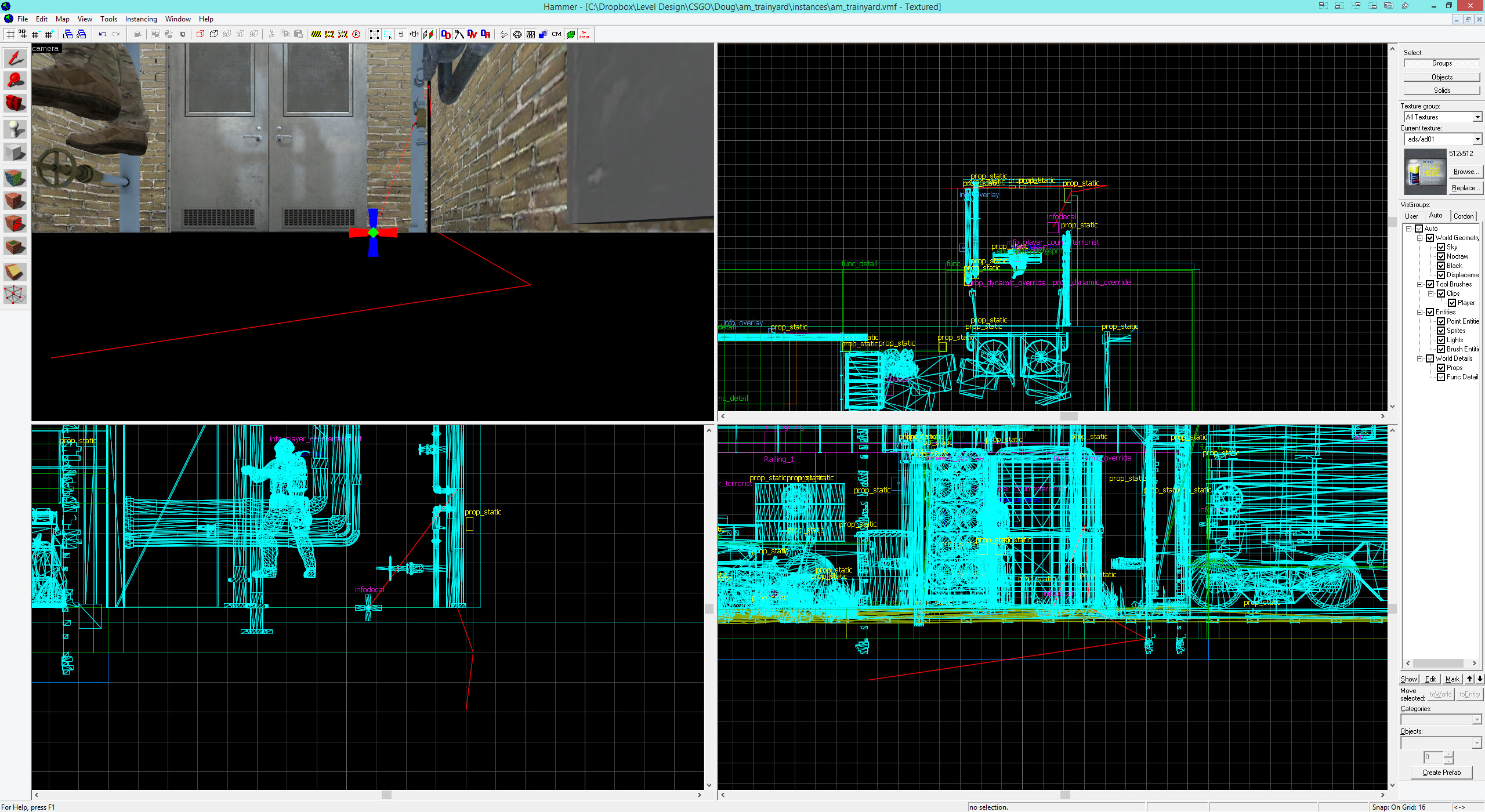Click the Paste clipboard icon
The image size is (1485, 812).
tap(298, 34)
